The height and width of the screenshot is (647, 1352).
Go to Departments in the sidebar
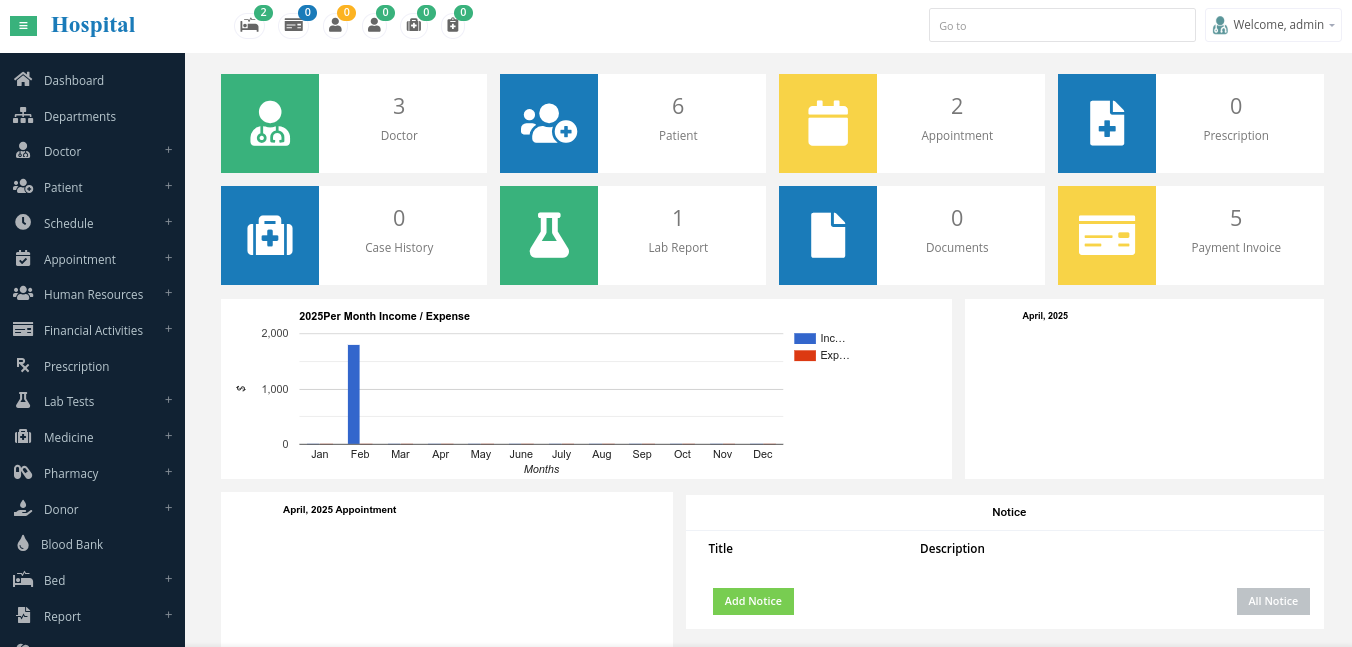click(79, 116)
